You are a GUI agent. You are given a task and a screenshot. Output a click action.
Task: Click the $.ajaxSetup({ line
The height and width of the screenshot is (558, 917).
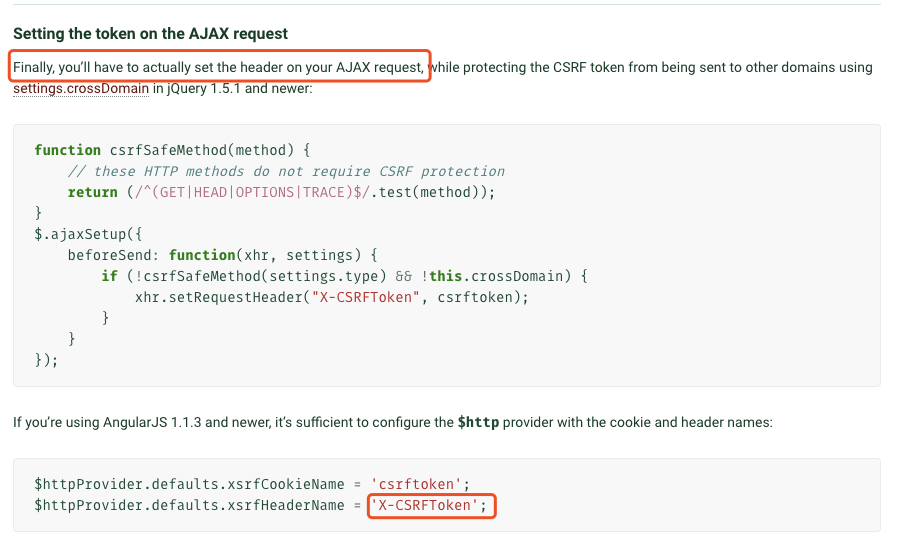[x=88, y=235]
